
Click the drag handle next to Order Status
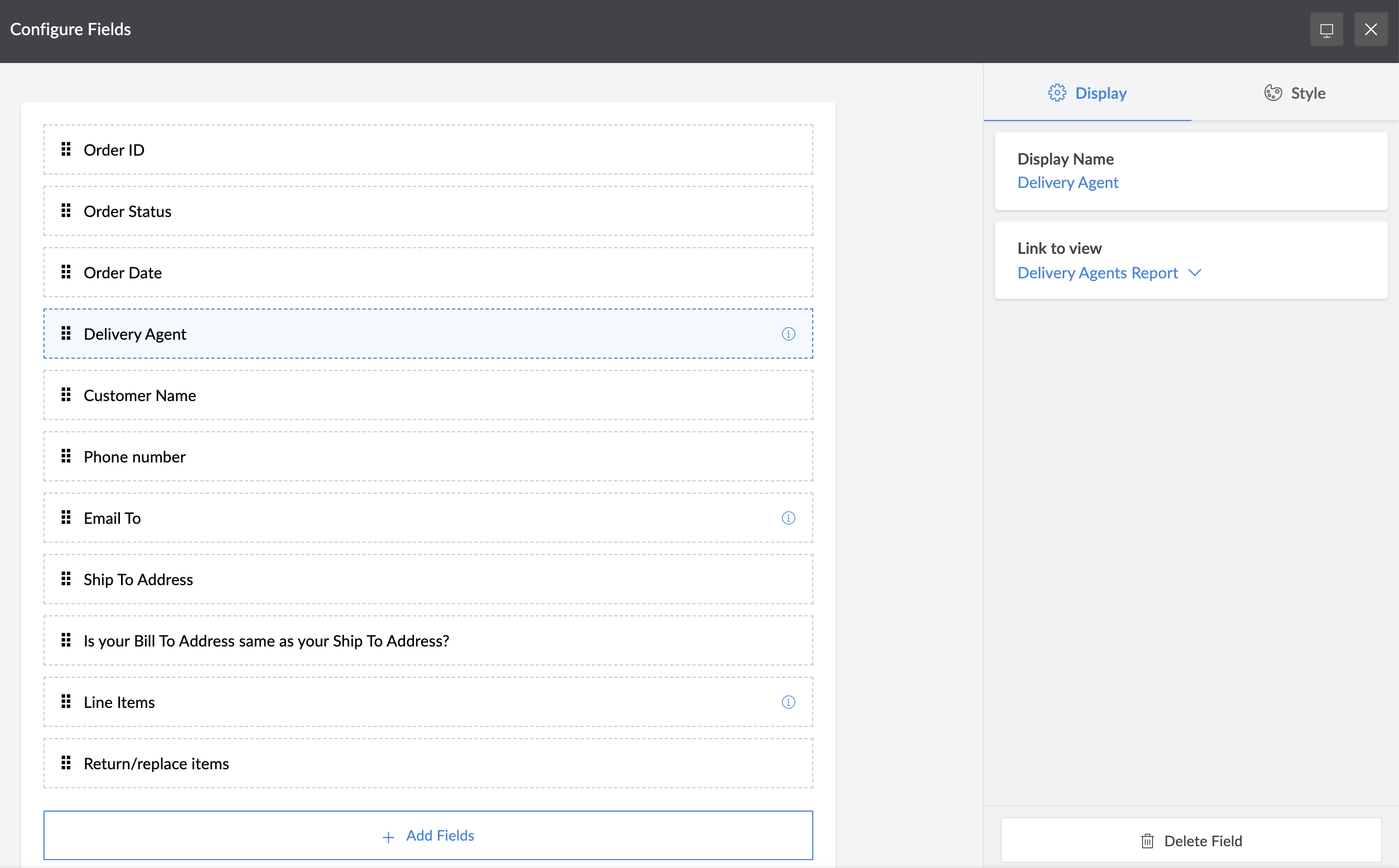pos(66,211)
